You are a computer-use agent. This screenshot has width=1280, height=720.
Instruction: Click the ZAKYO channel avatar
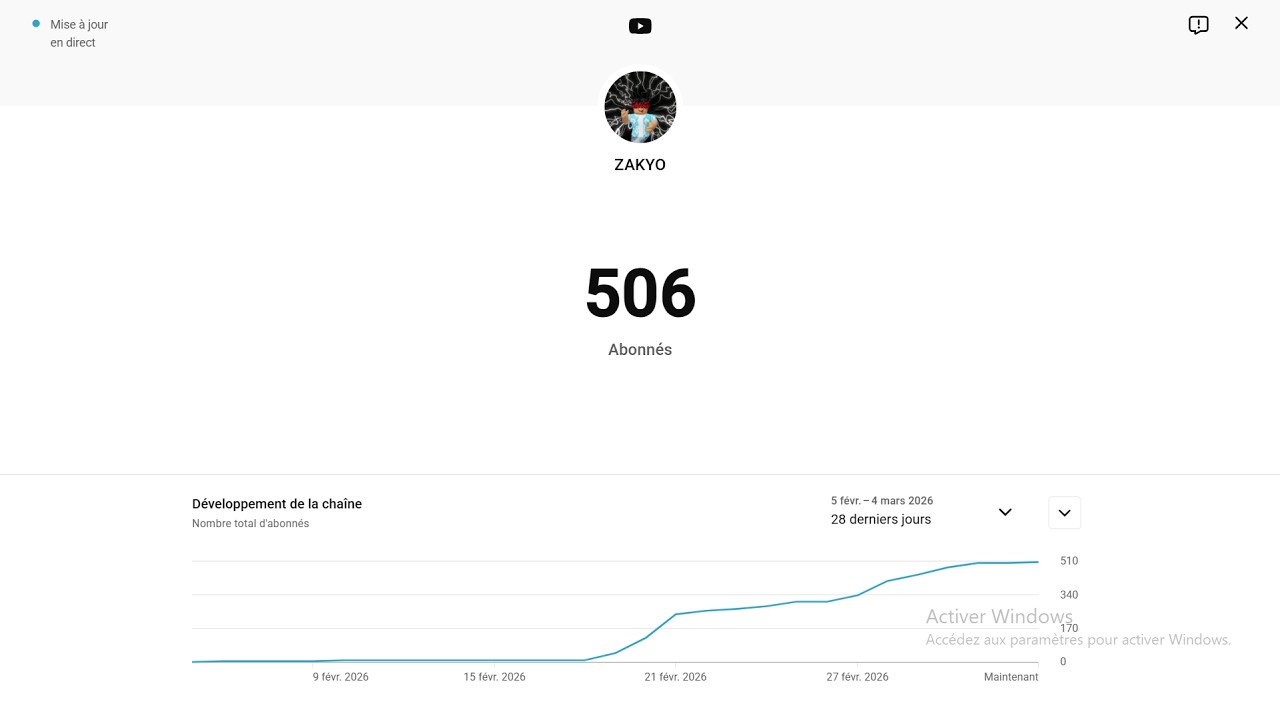point(640,107)
